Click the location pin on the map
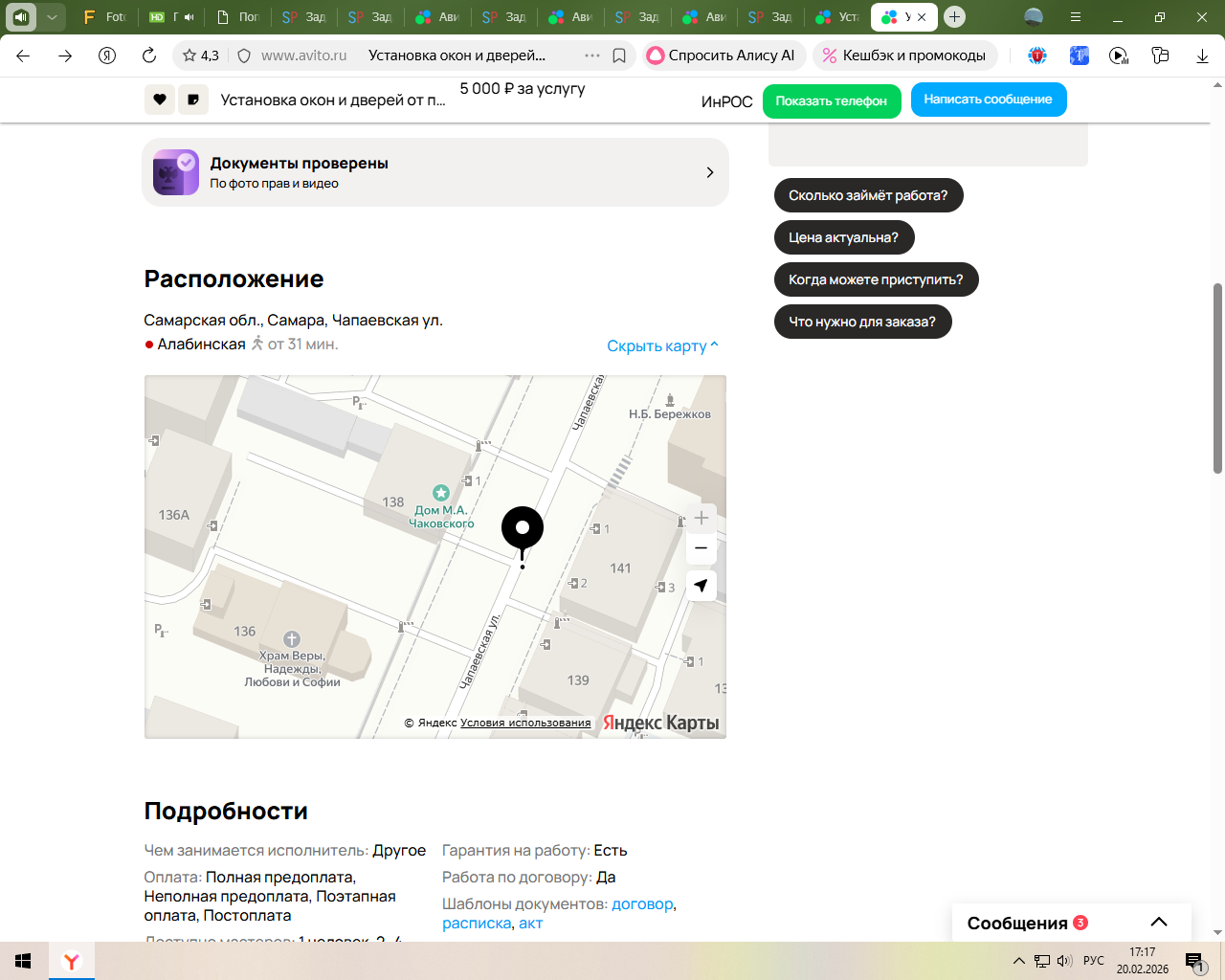1225x980 pixels. tap(523, 528)
